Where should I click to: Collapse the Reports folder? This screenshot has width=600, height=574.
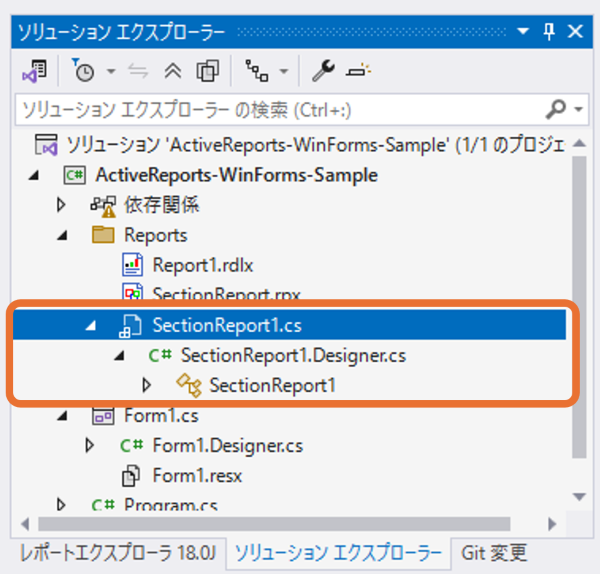[x=62, y=235]
